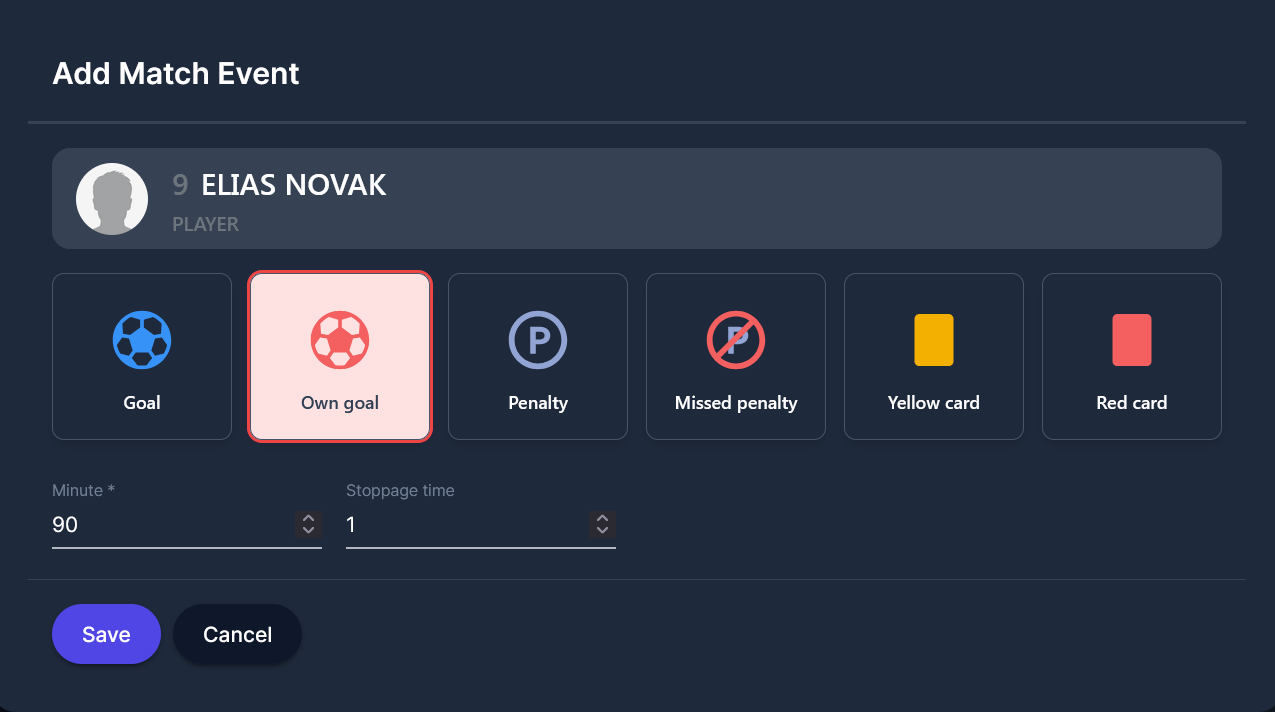This screenshot has height=712, width=1275.
Task: Increase Stoppage time with up arrow
Action: click(x=602, y=518)
